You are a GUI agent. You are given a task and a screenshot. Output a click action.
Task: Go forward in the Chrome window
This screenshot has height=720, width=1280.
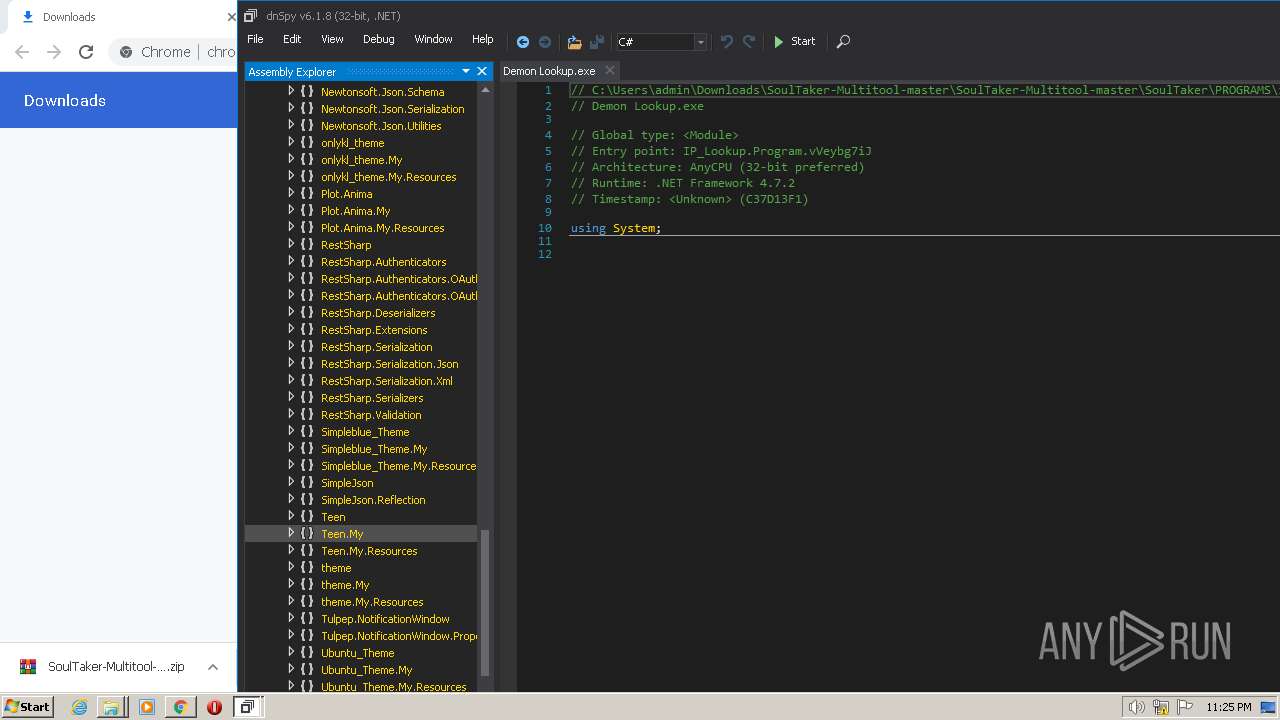point(54,52)
